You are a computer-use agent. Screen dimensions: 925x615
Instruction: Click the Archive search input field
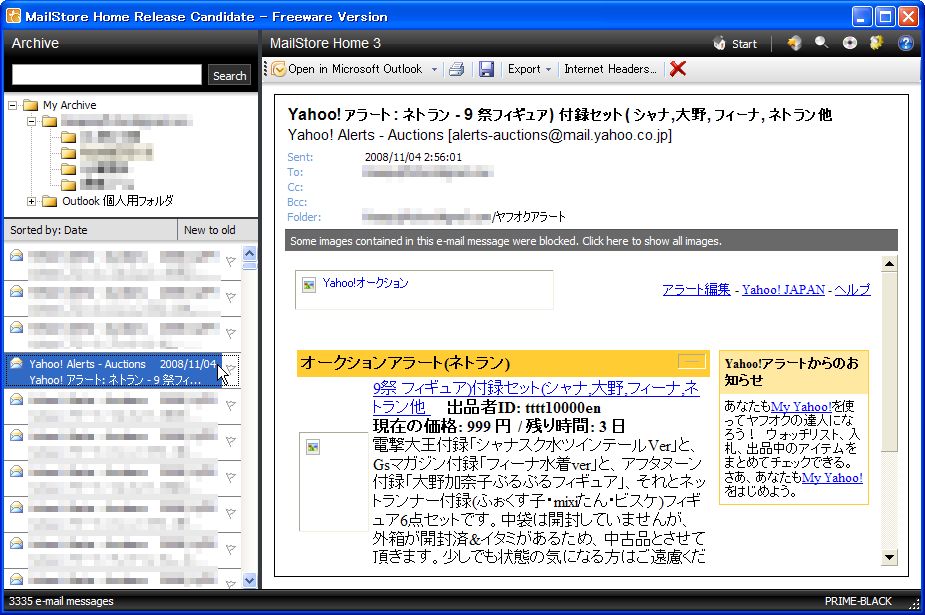pyautogui.click(x=107, y=75)
